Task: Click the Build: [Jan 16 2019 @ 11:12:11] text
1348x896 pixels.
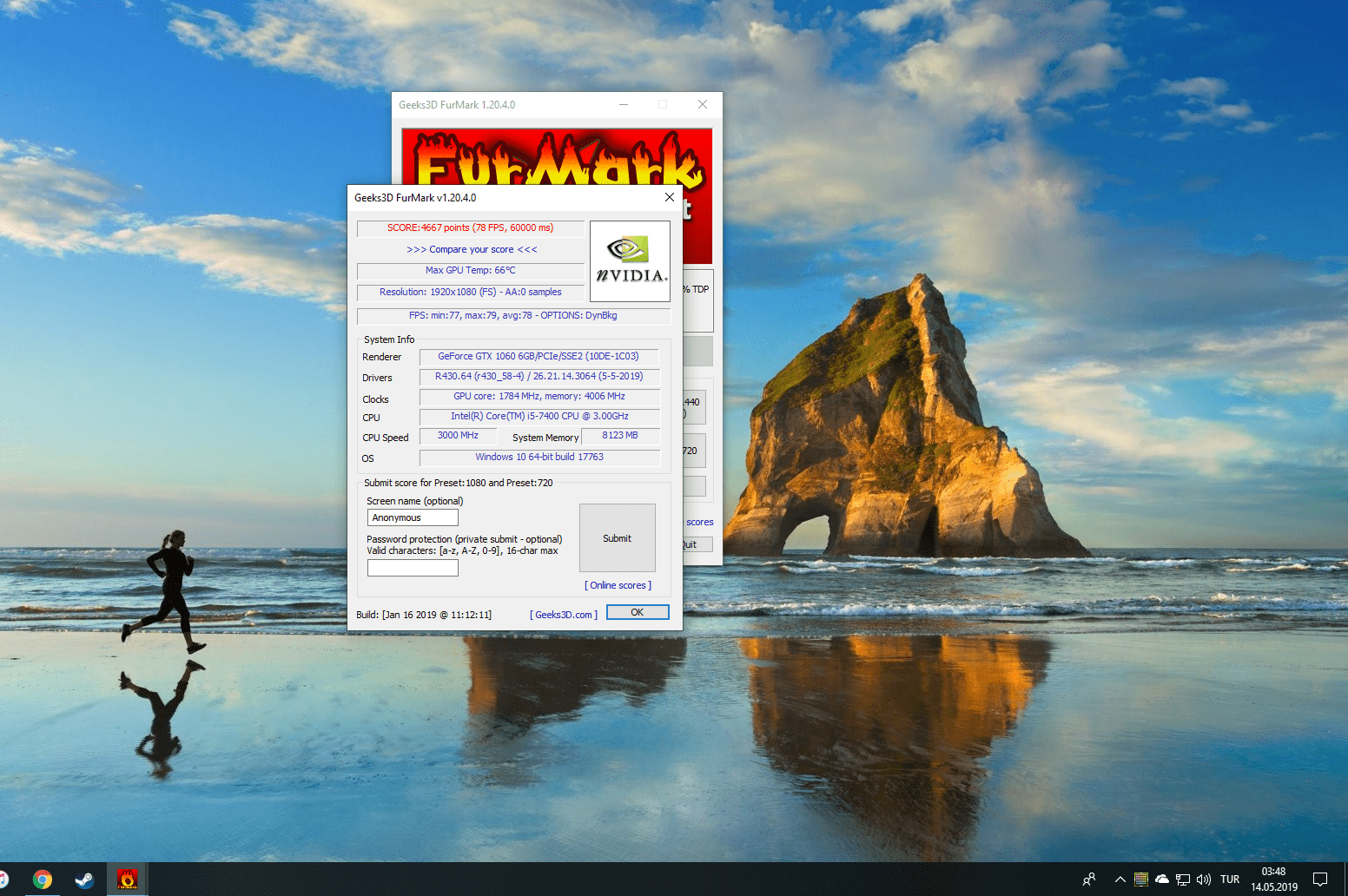Action: click(424, 615)
